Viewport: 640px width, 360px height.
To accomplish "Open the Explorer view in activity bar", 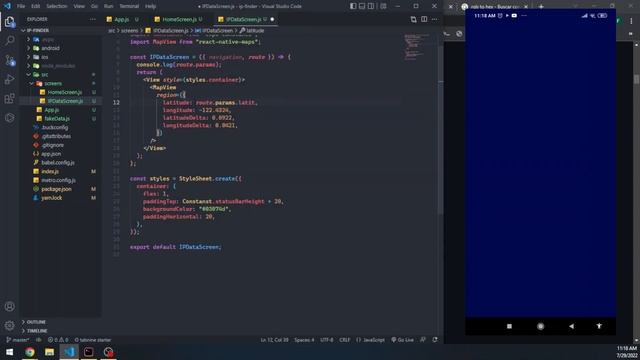I will coord(9,22).
